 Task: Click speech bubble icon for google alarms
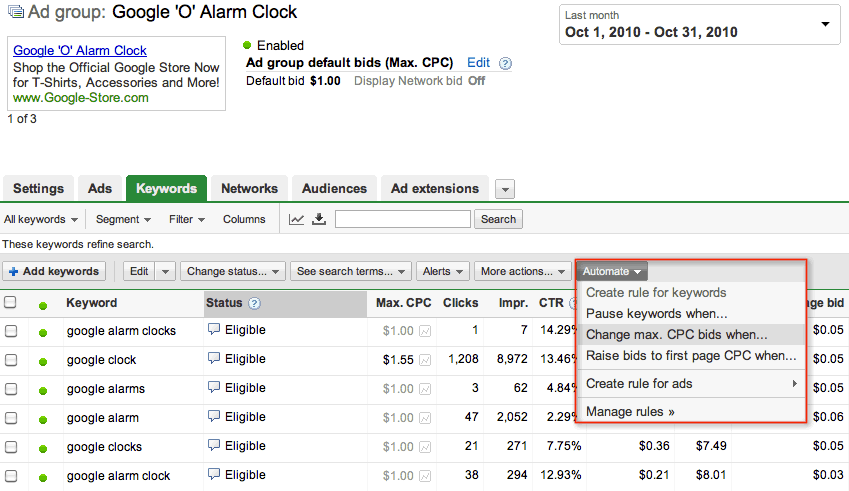214,387
